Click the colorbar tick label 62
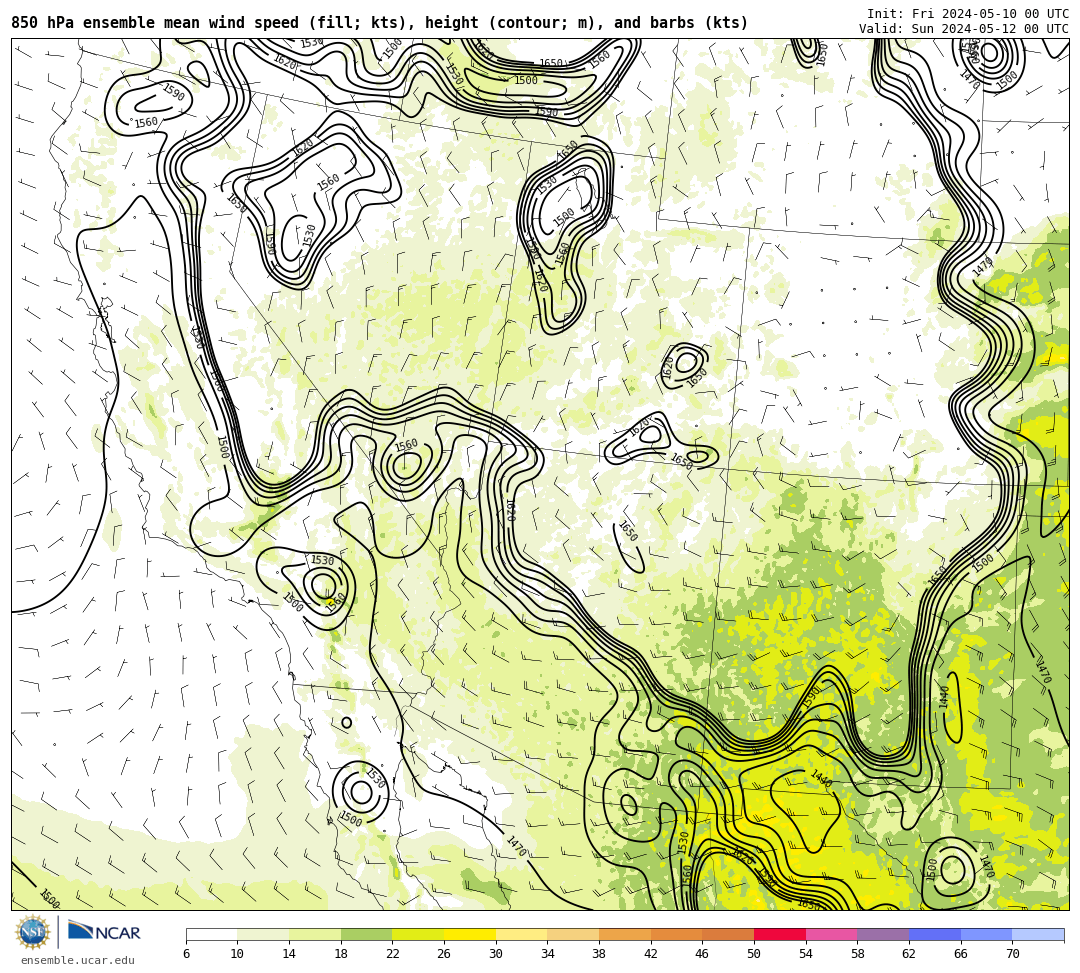 [x=909, y=954]
